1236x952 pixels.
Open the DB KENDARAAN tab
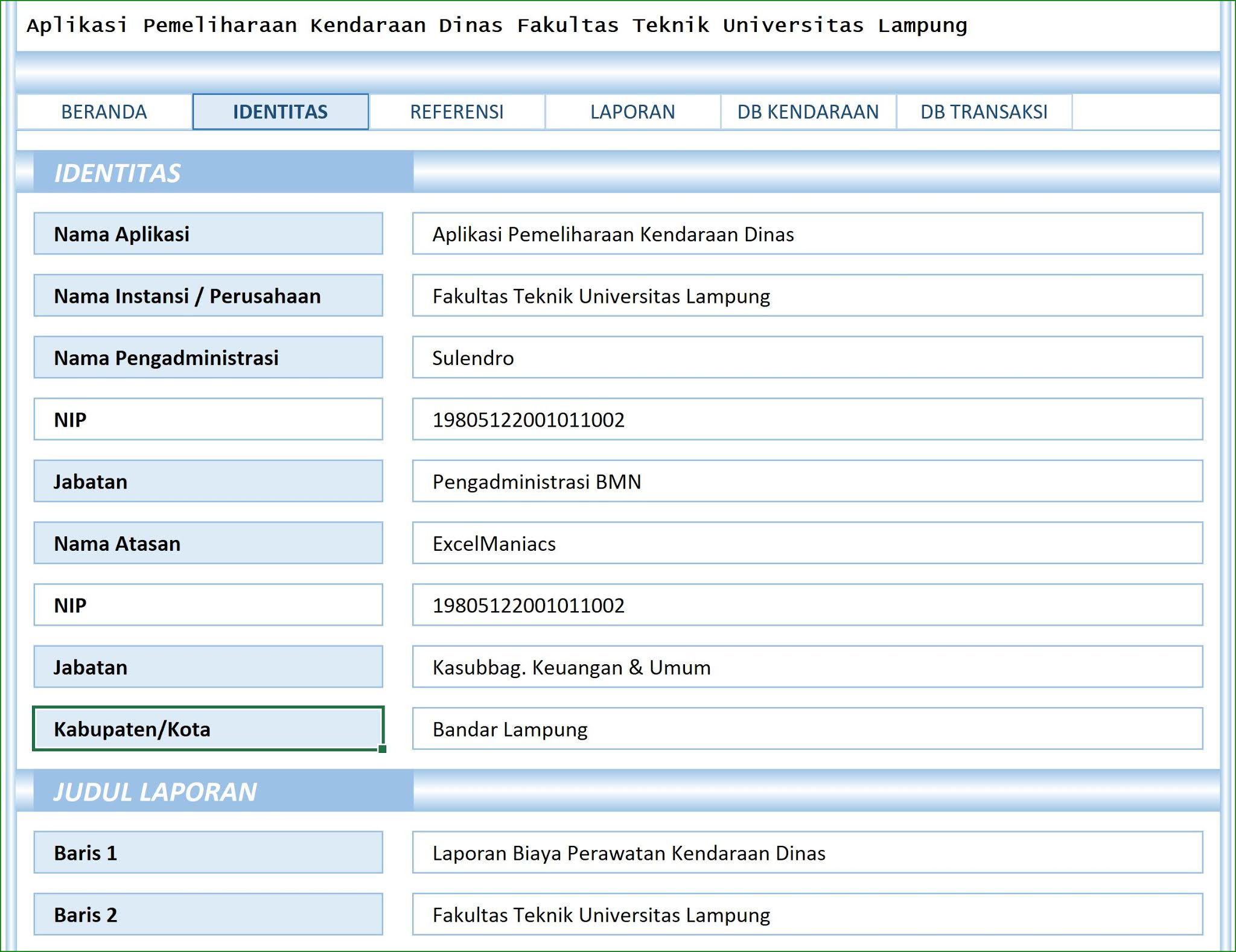pyautogui.click(x=808, y=112)
